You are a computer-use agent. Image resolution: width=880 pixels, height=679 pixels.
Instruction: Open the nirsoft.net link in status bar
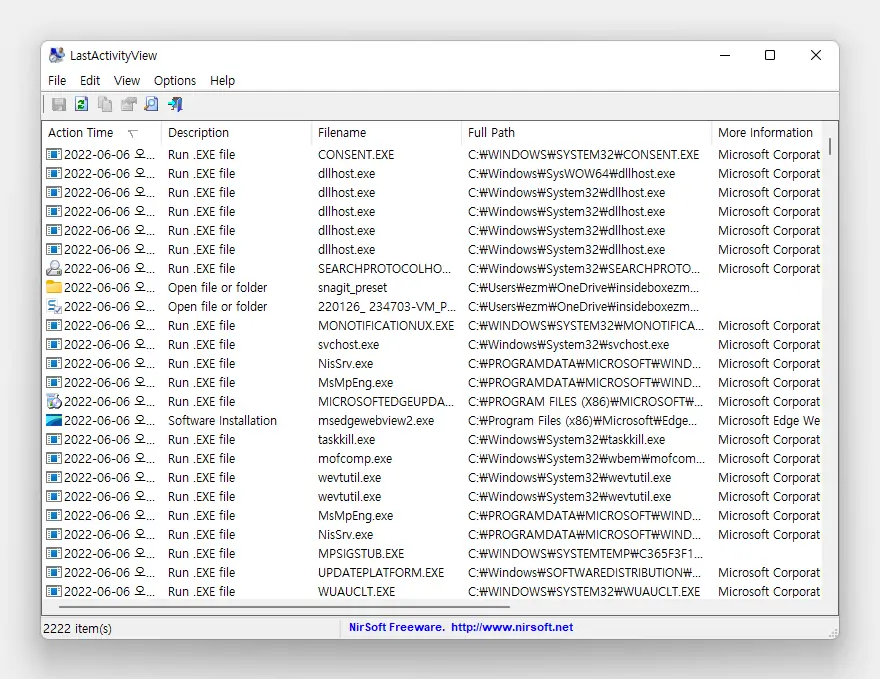pyautogui.click(x=512, y=628)
